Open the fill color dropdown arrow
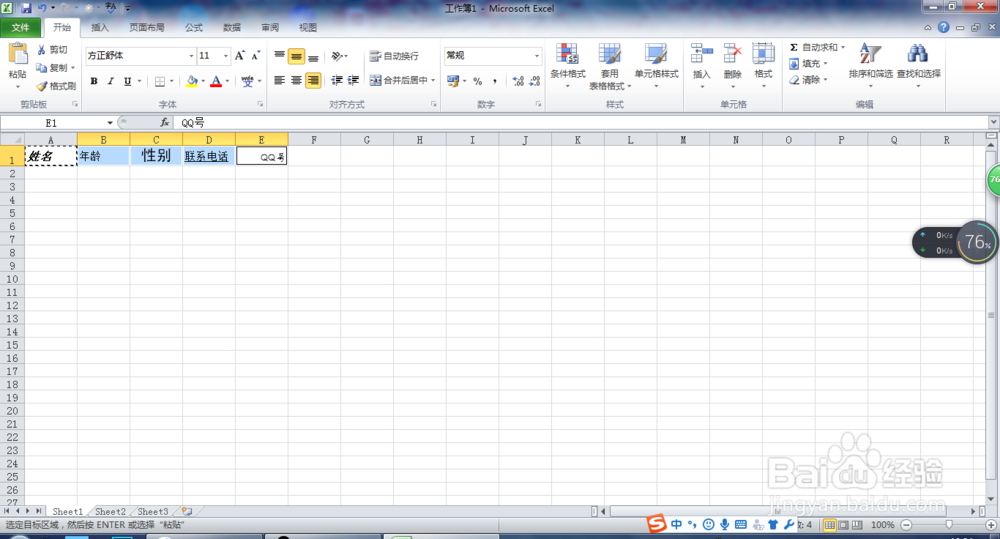 [x=203, y=82]
